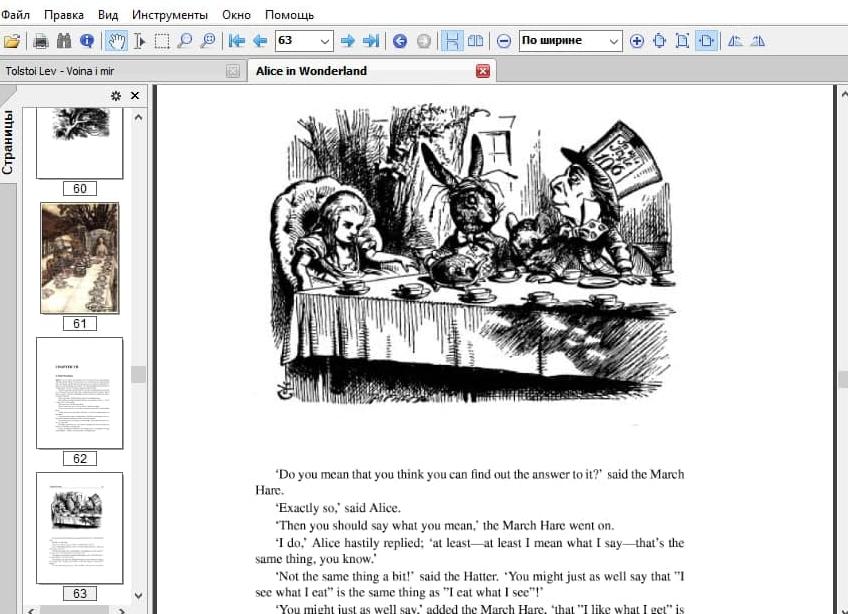This screenshot has height=614, width=848.
Task: Open the page 61 colour illustration thumbnail
Action: (x=80, y=258)
